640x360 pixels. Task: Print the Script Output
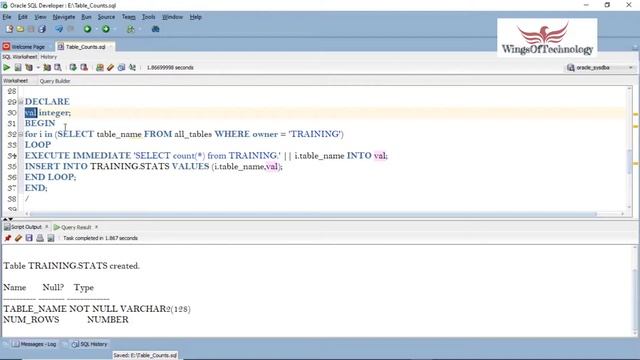point(40,238)
